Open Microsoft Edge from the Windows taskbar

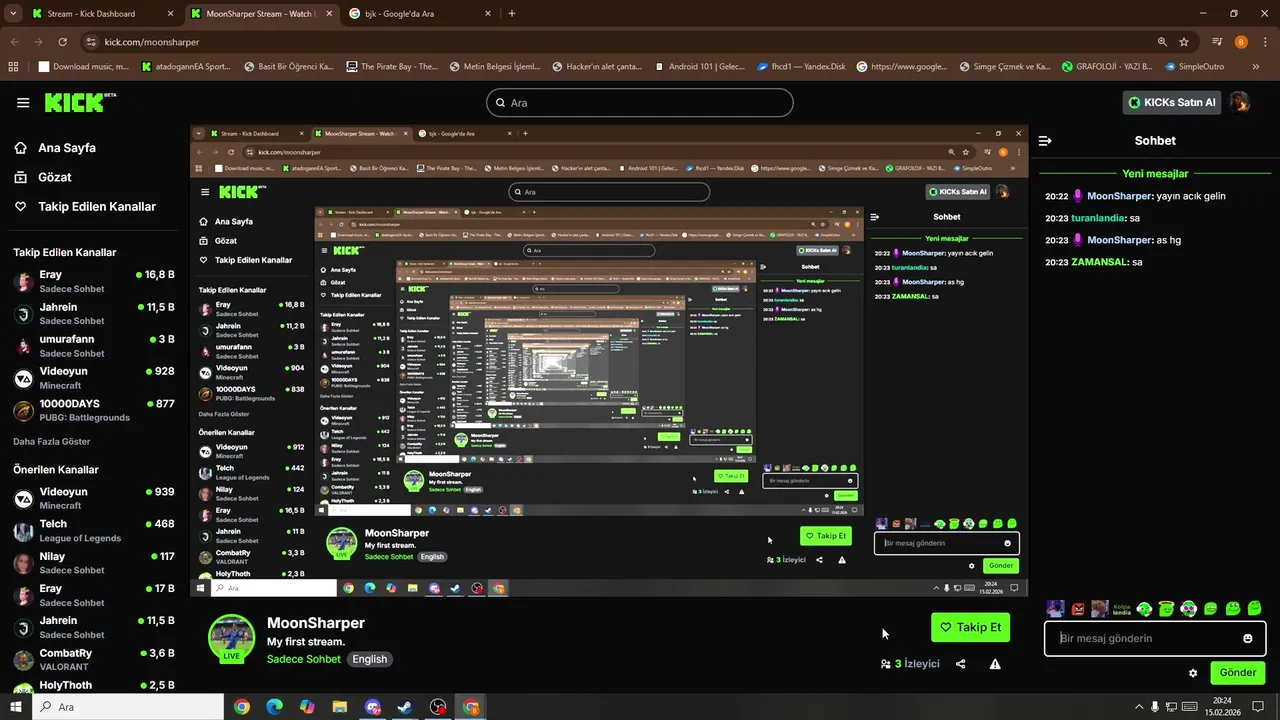[274, 707]
